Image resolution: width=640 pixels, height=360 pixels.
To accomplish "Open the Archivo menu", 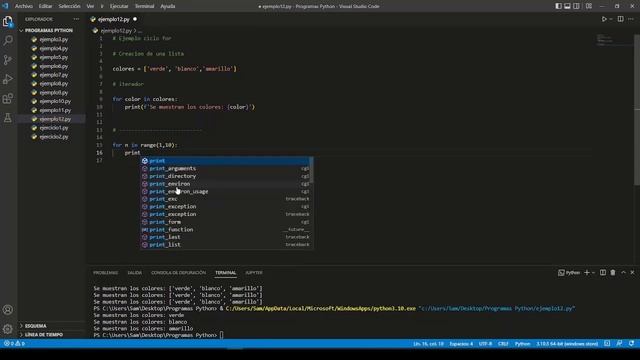I will pos(24,6).
